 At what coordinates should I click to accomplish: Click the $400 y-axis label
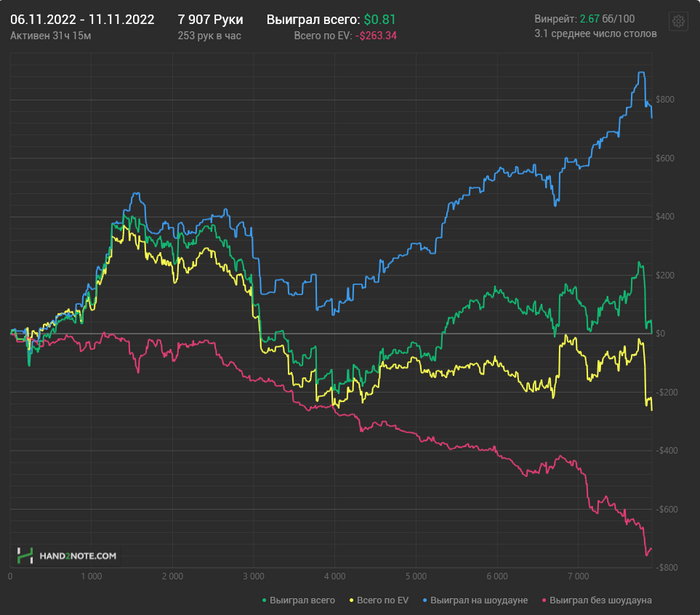(x=665, y=217)
